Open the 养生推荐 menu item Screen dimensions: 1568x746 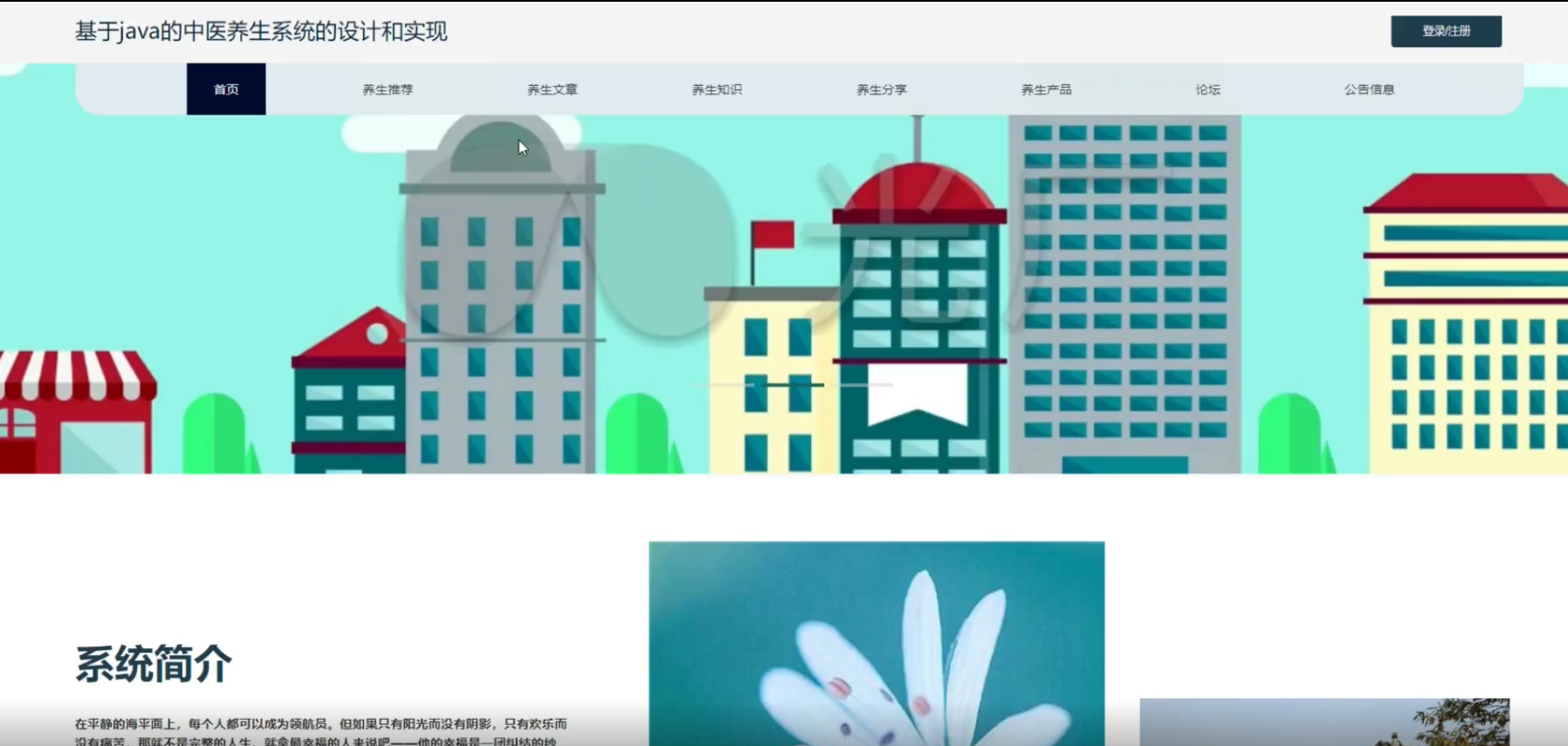point(388,89)
